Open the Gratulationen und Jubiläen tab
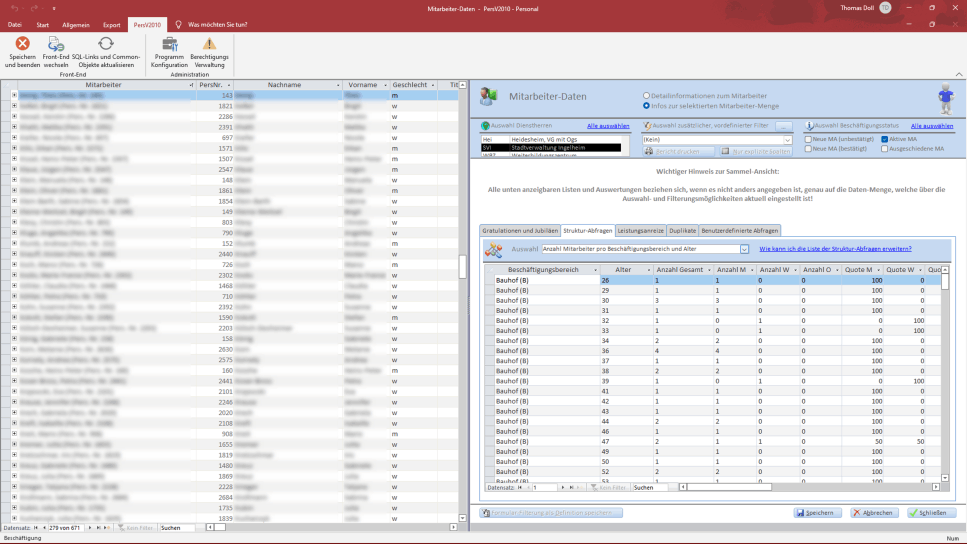Image resolution: width=967 pixels, height=544 pixels. (519, 230)
